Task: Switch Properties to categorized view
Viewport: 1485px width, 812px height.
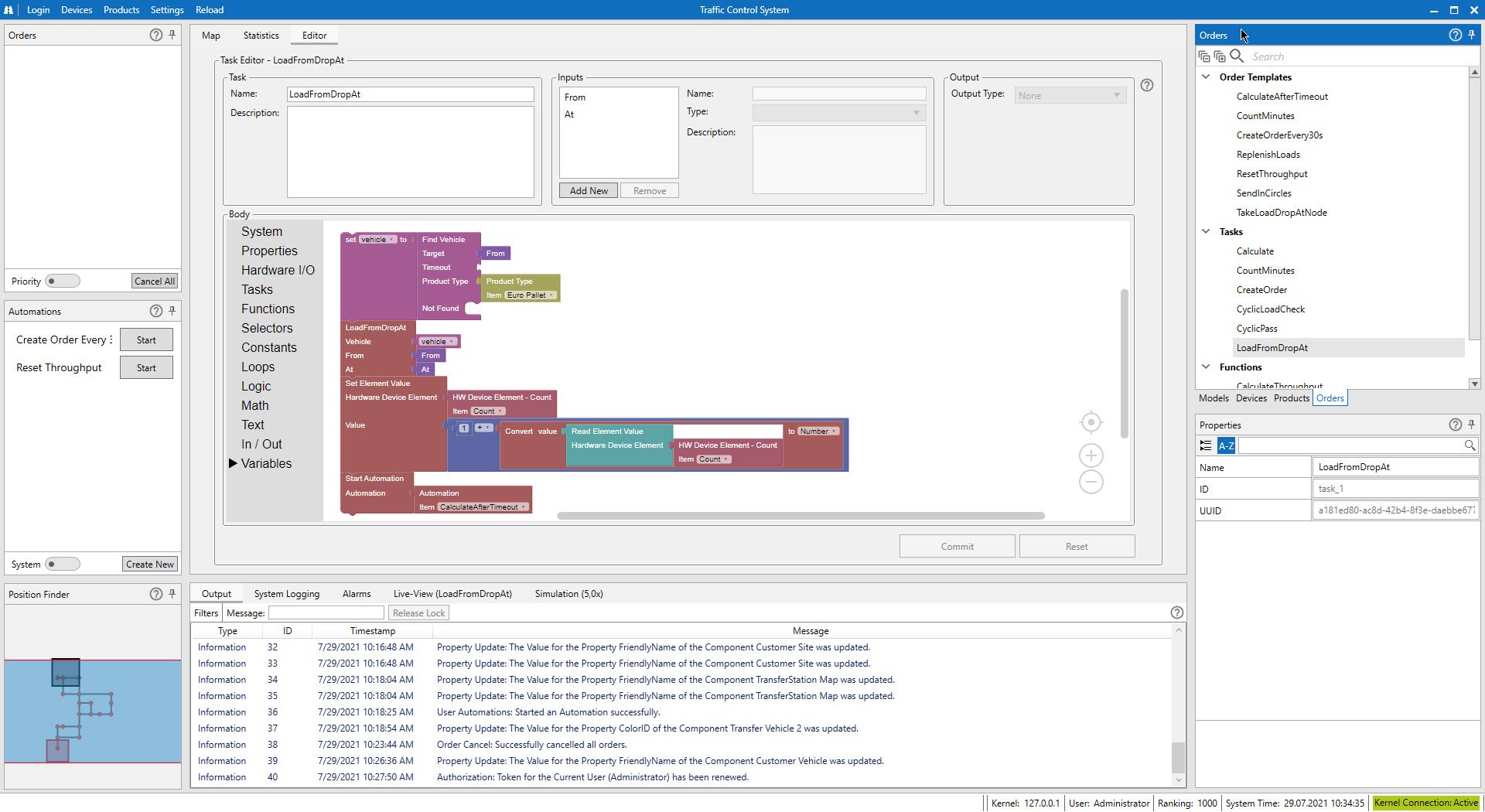Action: (1206, 445)
